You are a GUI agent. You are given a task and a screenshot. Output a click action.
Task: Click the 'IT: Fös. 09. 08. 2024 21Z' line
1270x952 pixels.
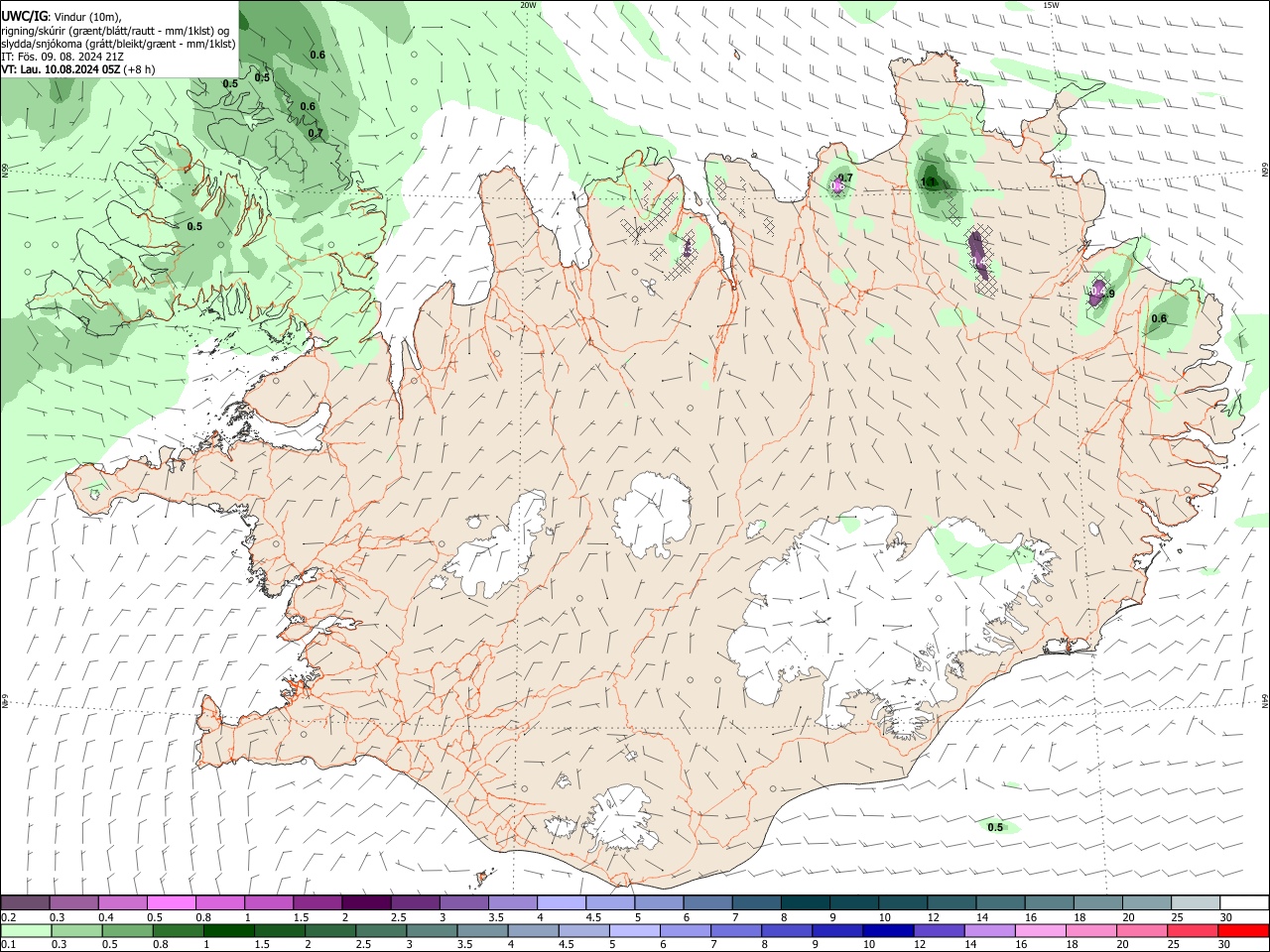(x=63, y=57)
